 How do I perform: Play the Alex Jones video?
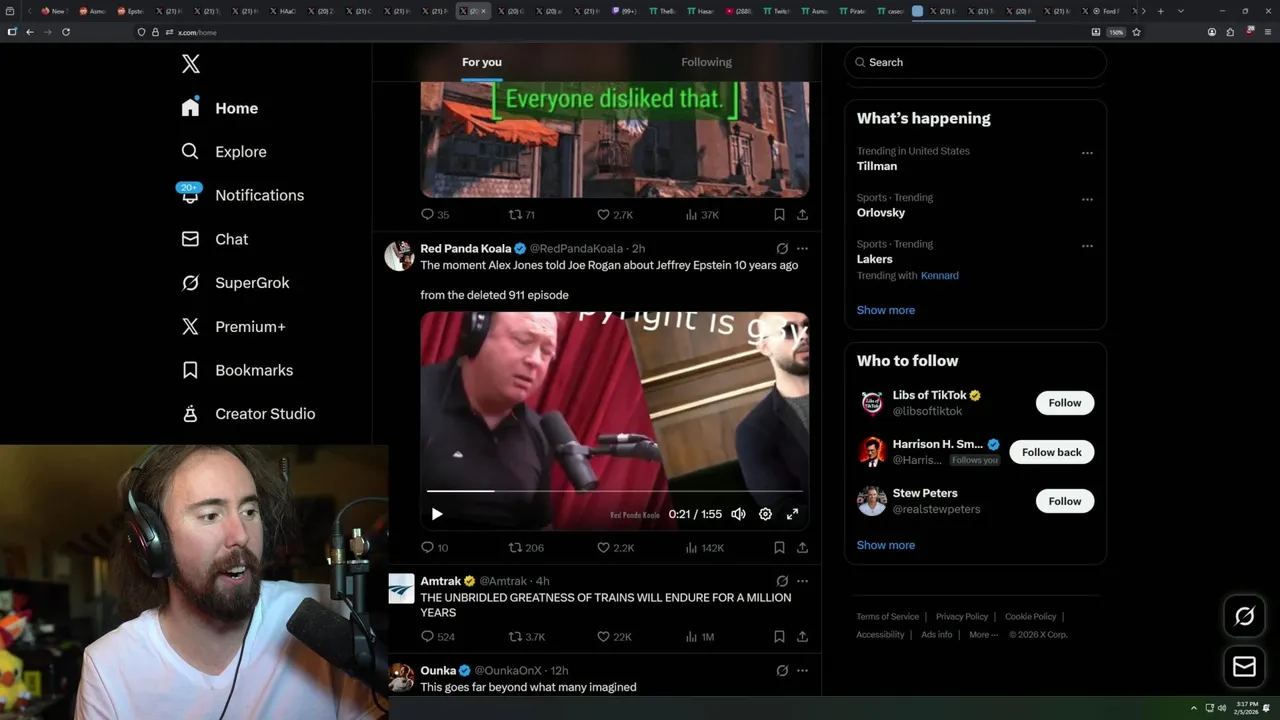click(x=437, y=514)
